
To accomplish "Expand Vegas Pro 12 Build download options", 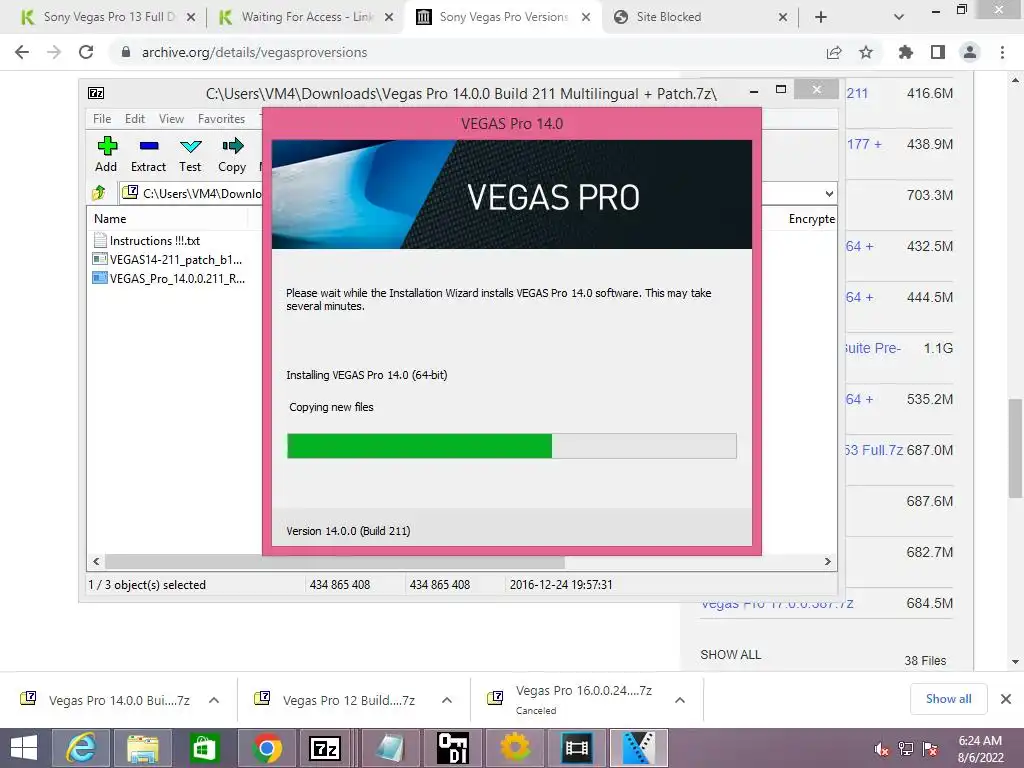I will (447, 700).
